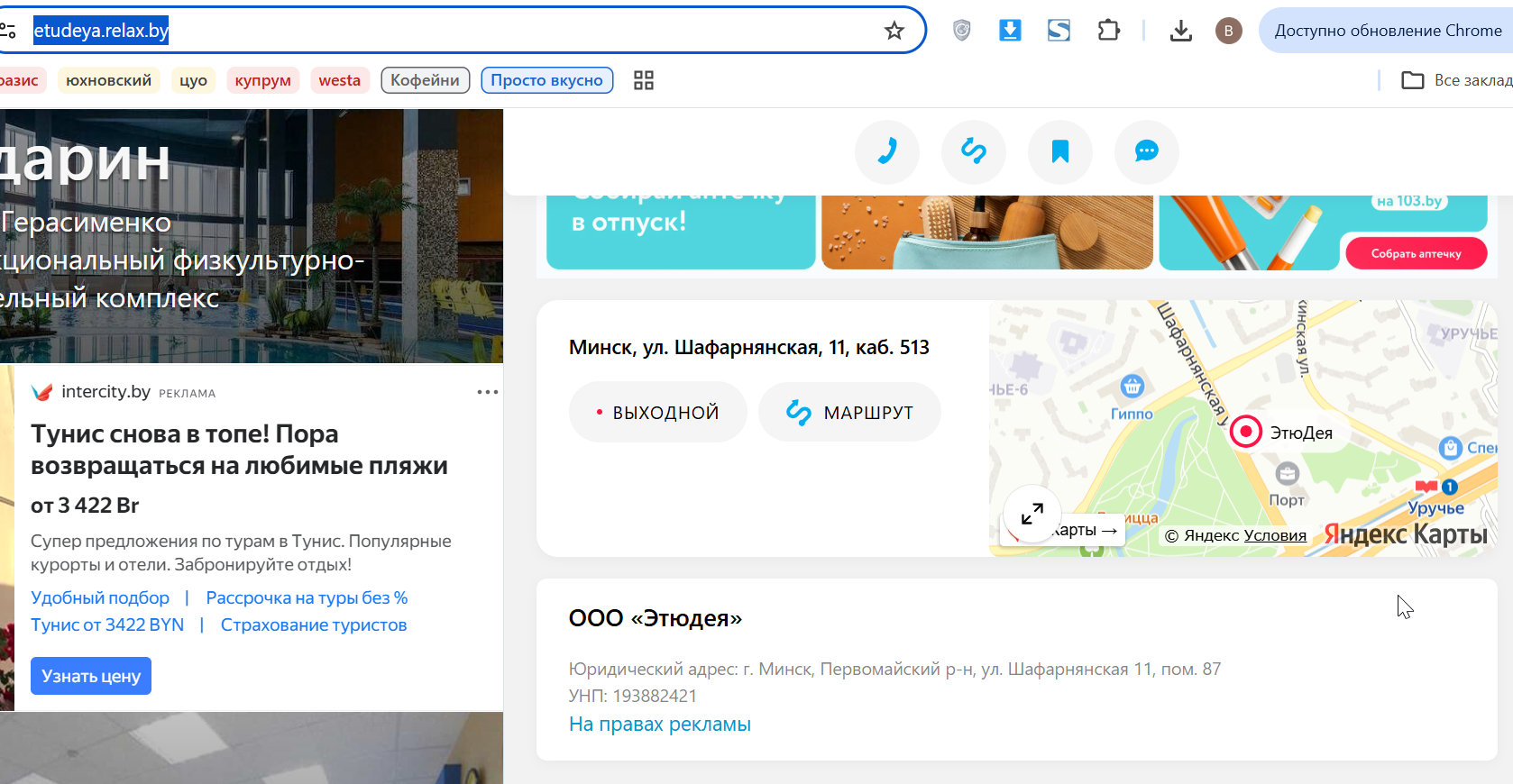Click the chat message icon
Screen dimensions: 1513x784
pos(1147,151)
